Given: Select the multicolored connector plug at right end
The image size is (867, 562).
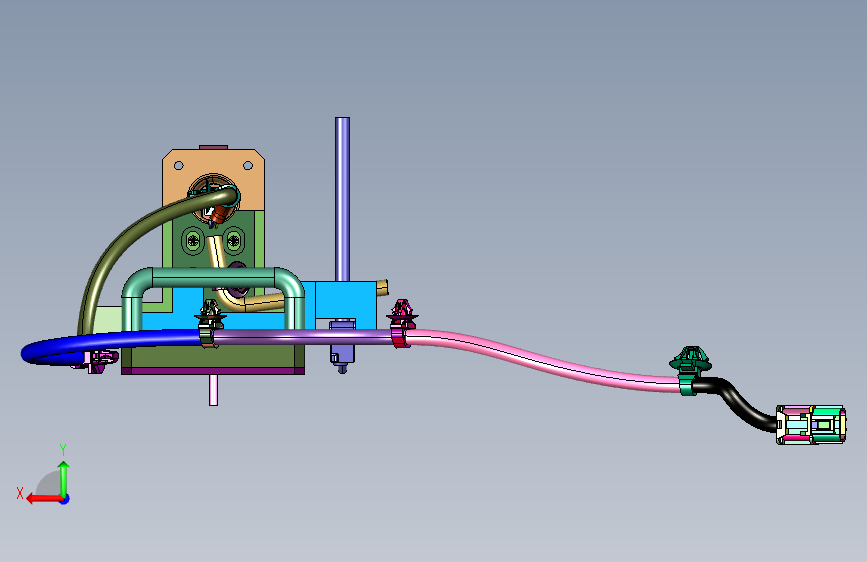Looking at the screenshot, I should click(811, 424).
